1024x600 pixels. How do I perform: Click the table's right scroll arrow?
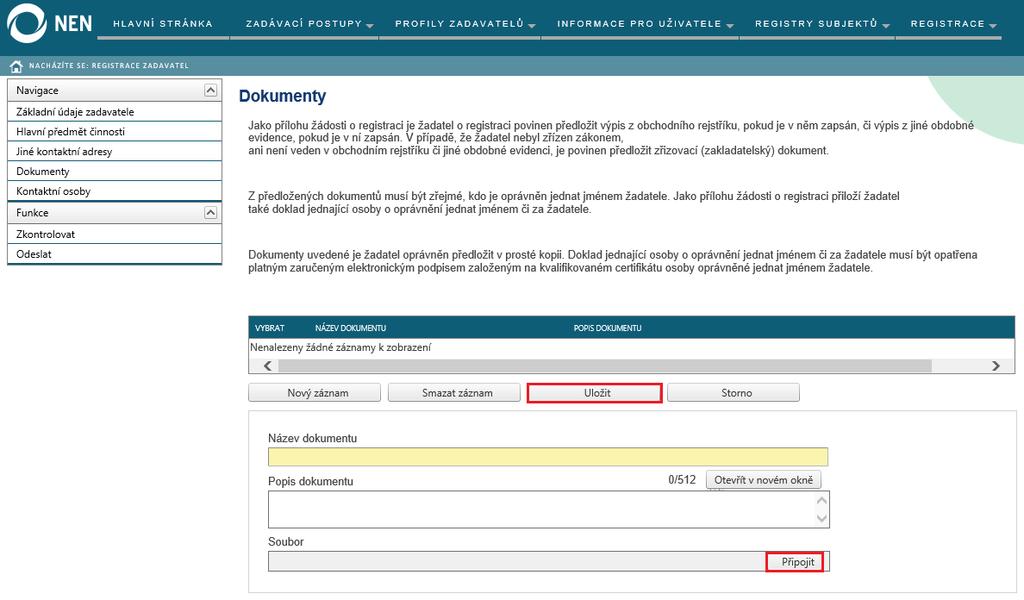pyautogui.click(x=995, y=366)
